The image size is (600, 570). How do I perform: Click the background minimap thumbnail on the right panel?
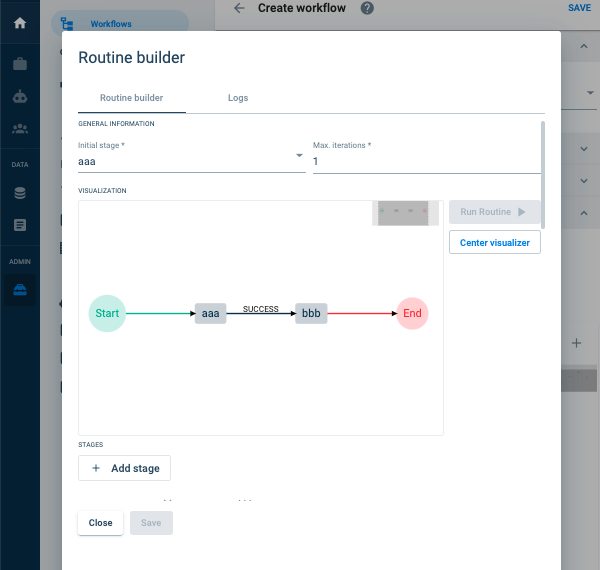tap(579, 380)
